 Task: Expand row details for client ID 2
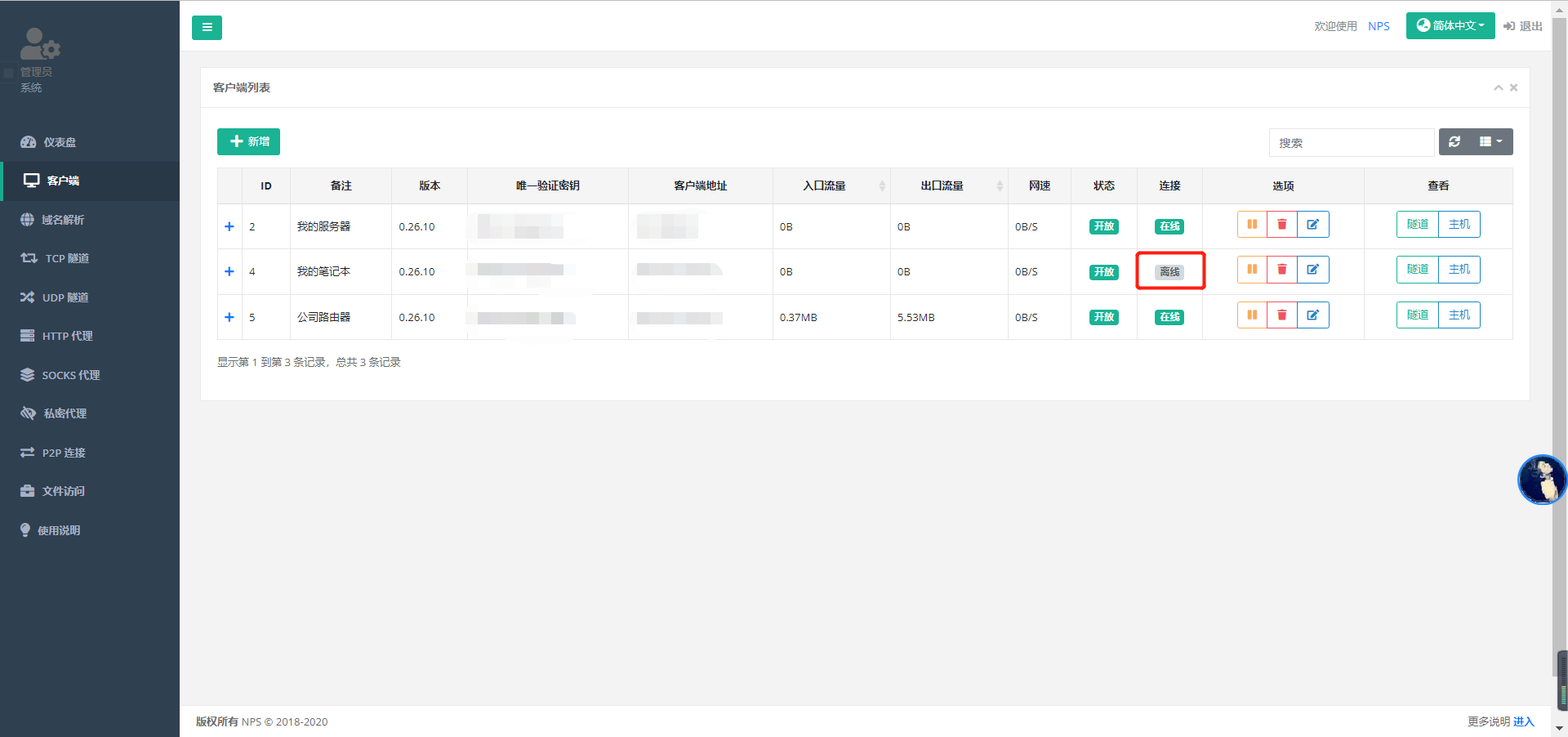[x=229, y=227]
